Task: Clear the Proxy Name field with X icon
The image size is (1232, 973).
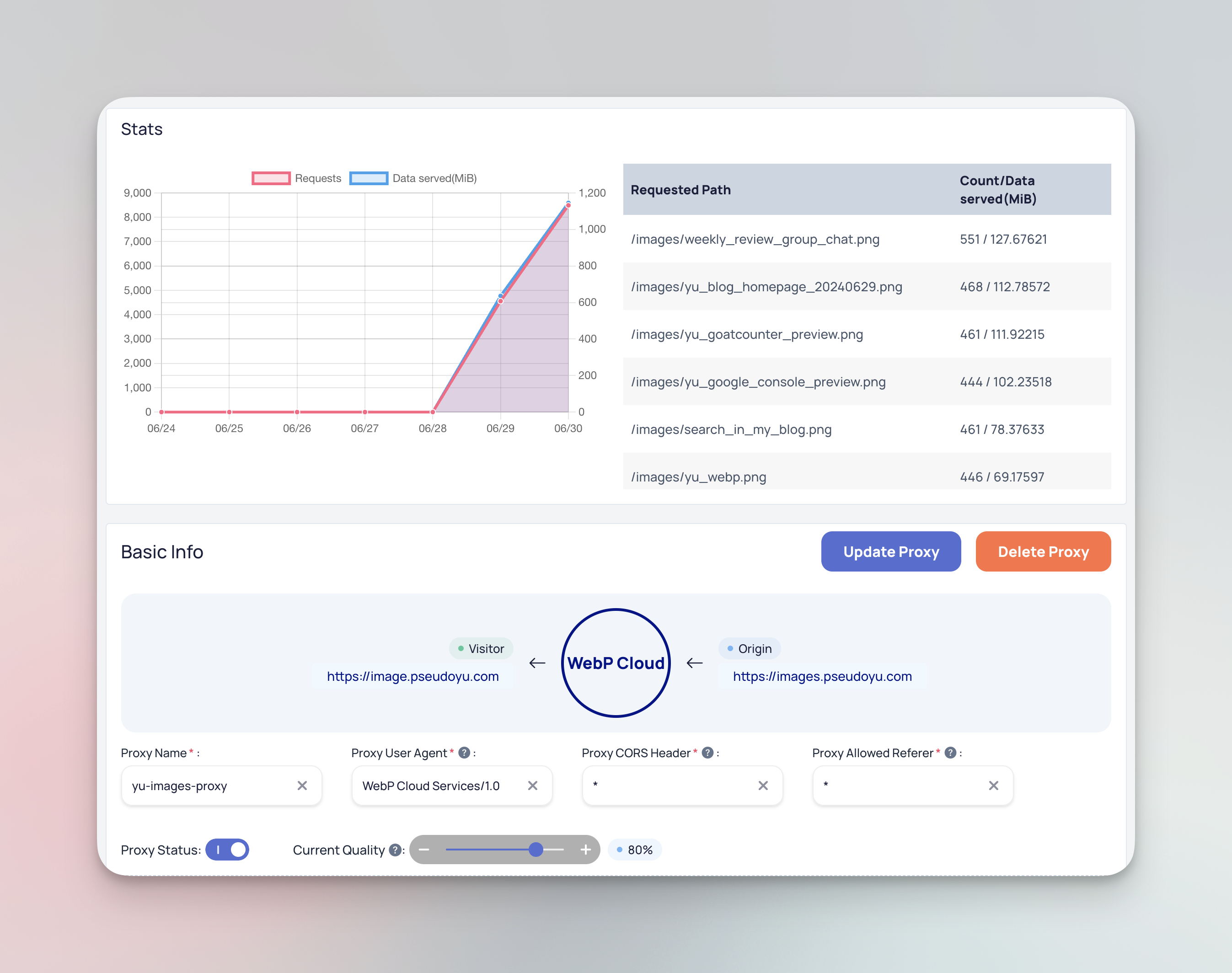Action: pos(302,786)
